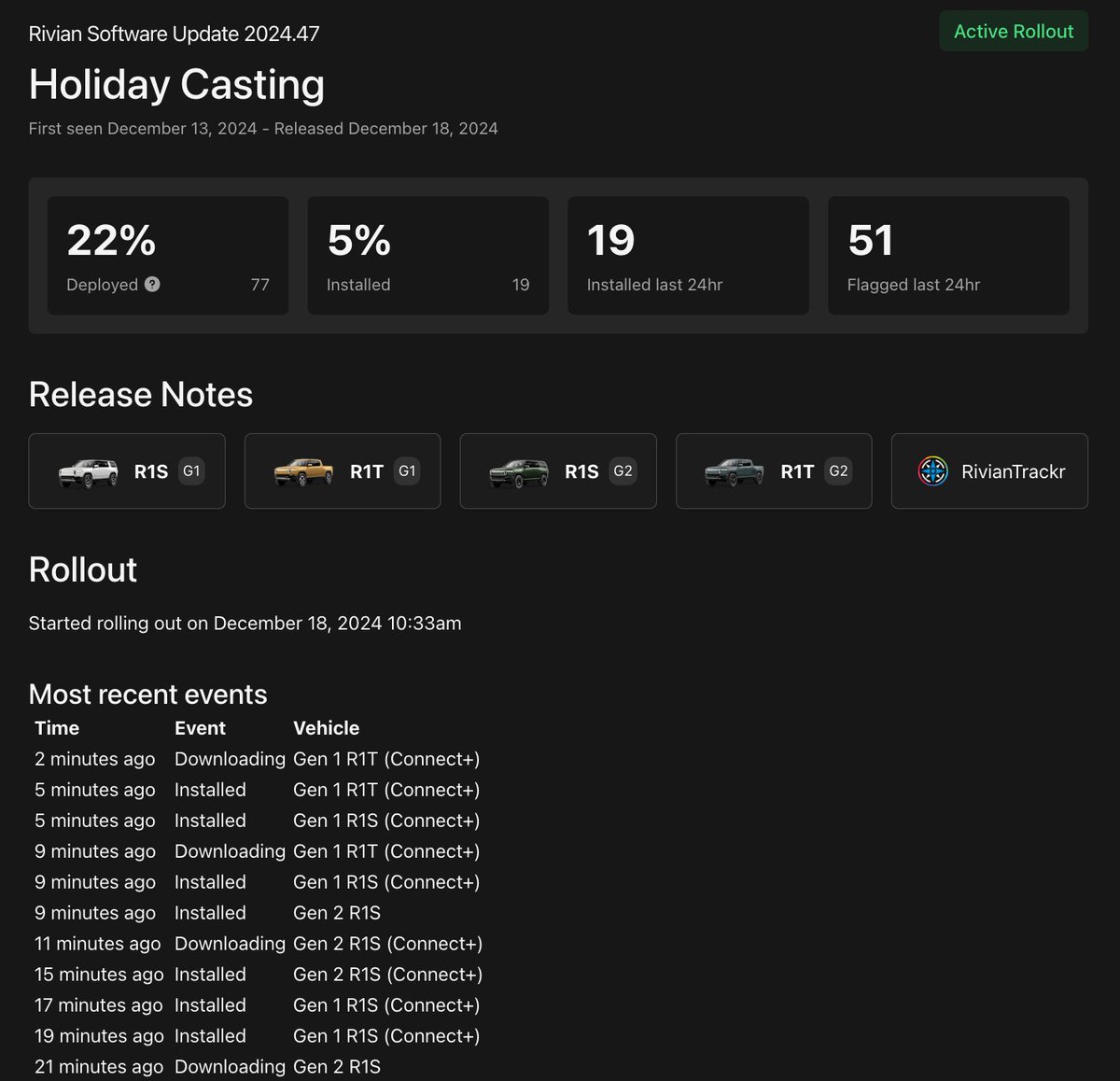Click the RivianTrackr logo icon
The height and width of the screenshot is (1081, 1120).
[x=933, y=471]
